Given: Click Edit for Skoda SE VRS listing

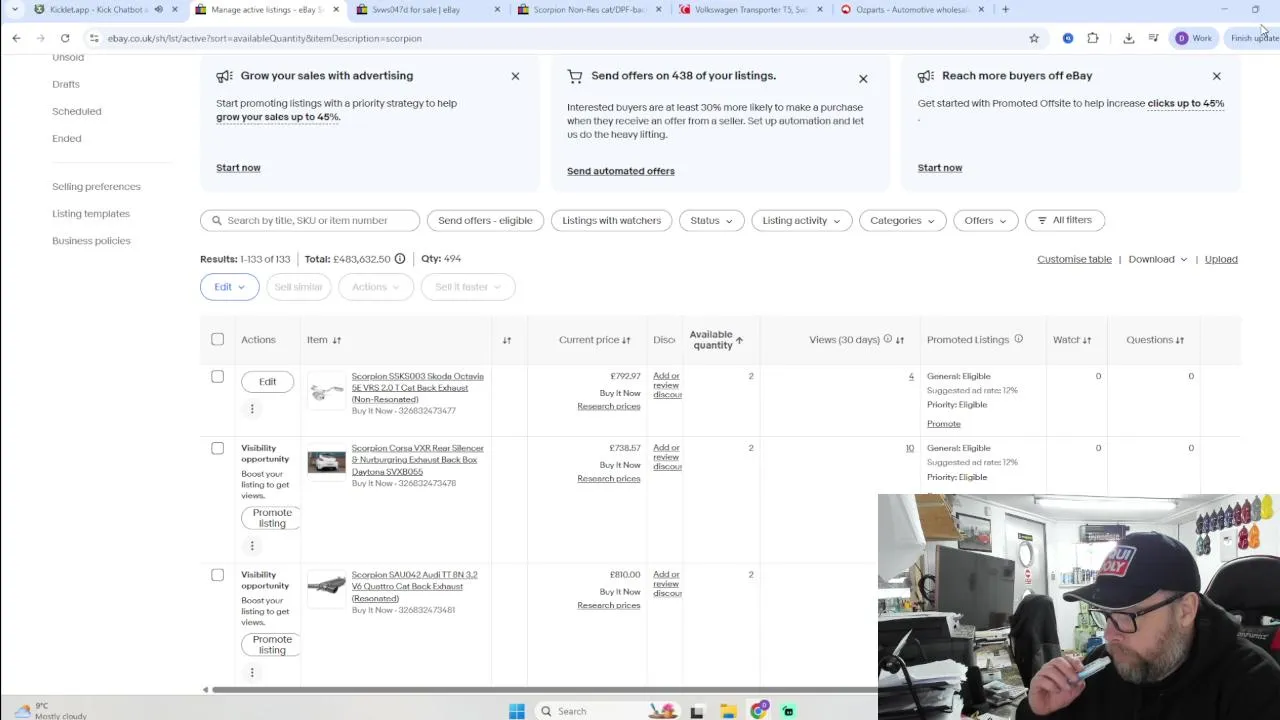Looking at the screenshot, I should click(x=267, y=382).
